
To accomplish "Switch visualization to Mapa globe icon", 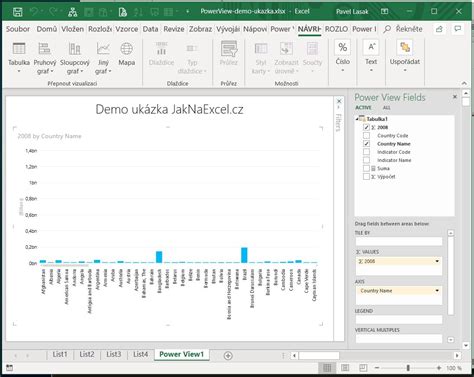I will (x=126, y=49).
